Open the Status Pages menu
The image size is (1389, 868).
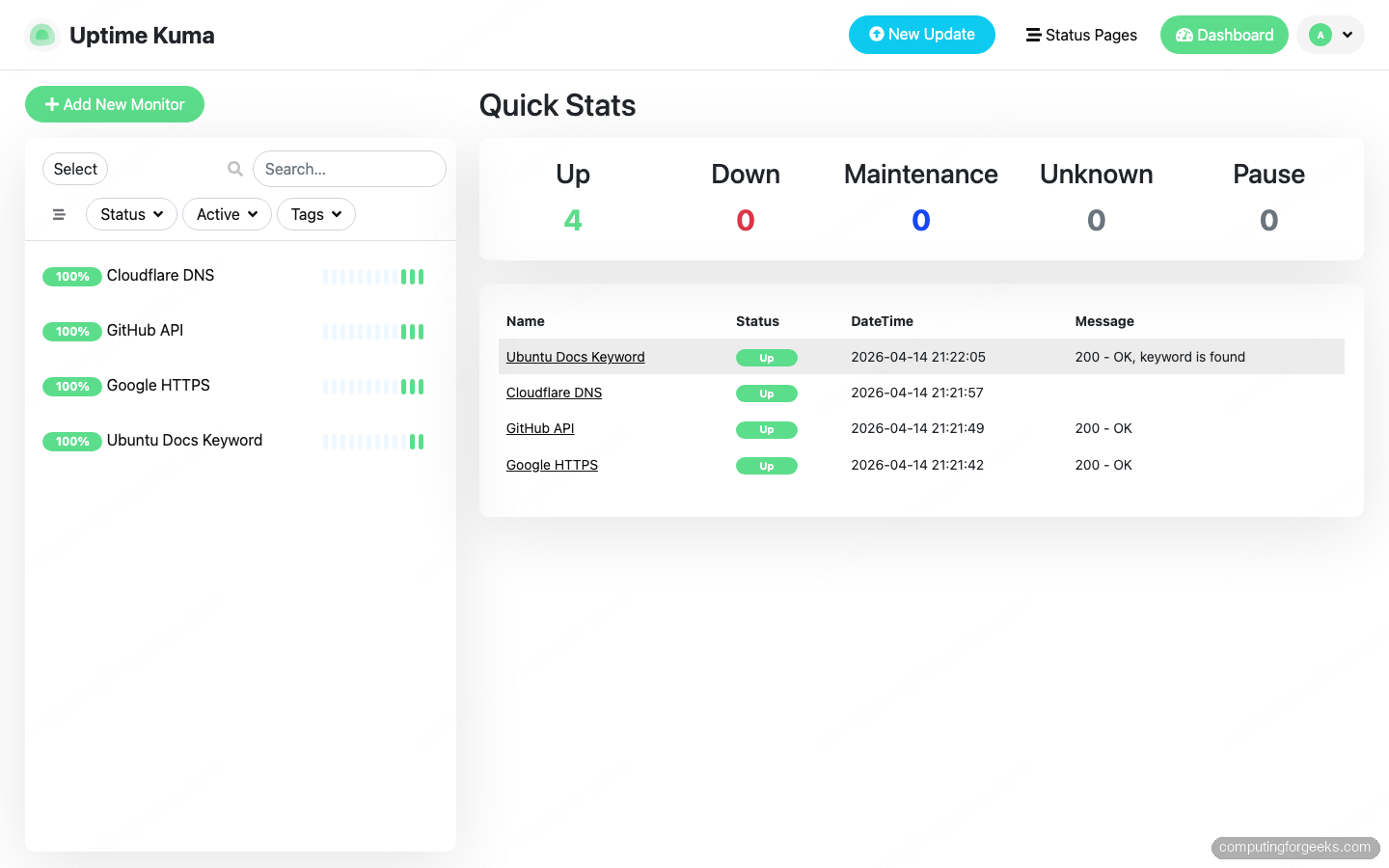pos(1081,35)
